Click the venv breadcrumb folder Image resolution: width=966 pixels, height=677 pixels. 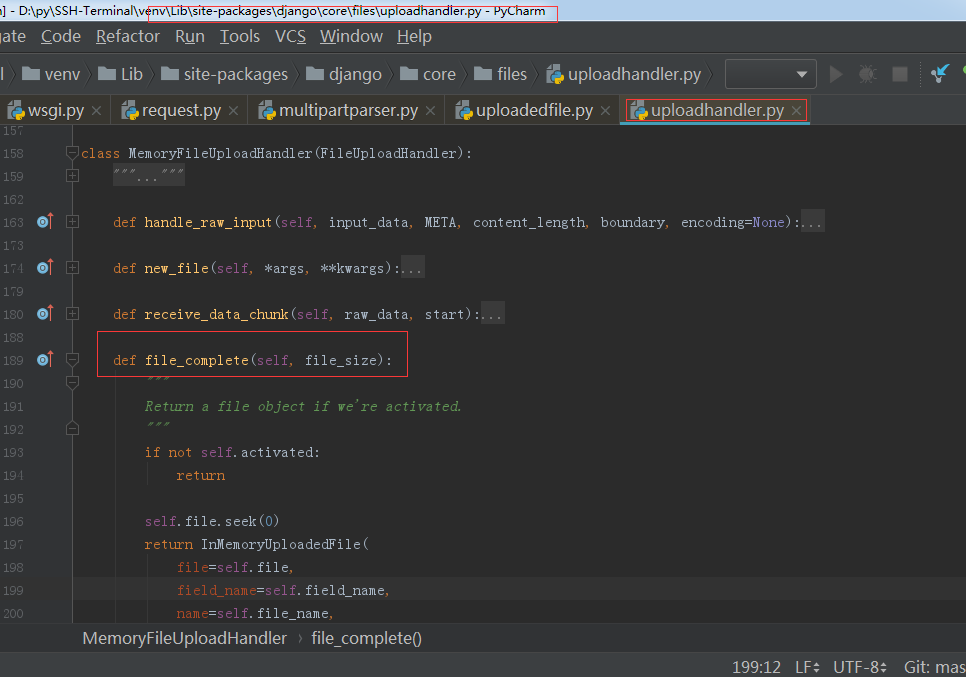click(51, 75)
